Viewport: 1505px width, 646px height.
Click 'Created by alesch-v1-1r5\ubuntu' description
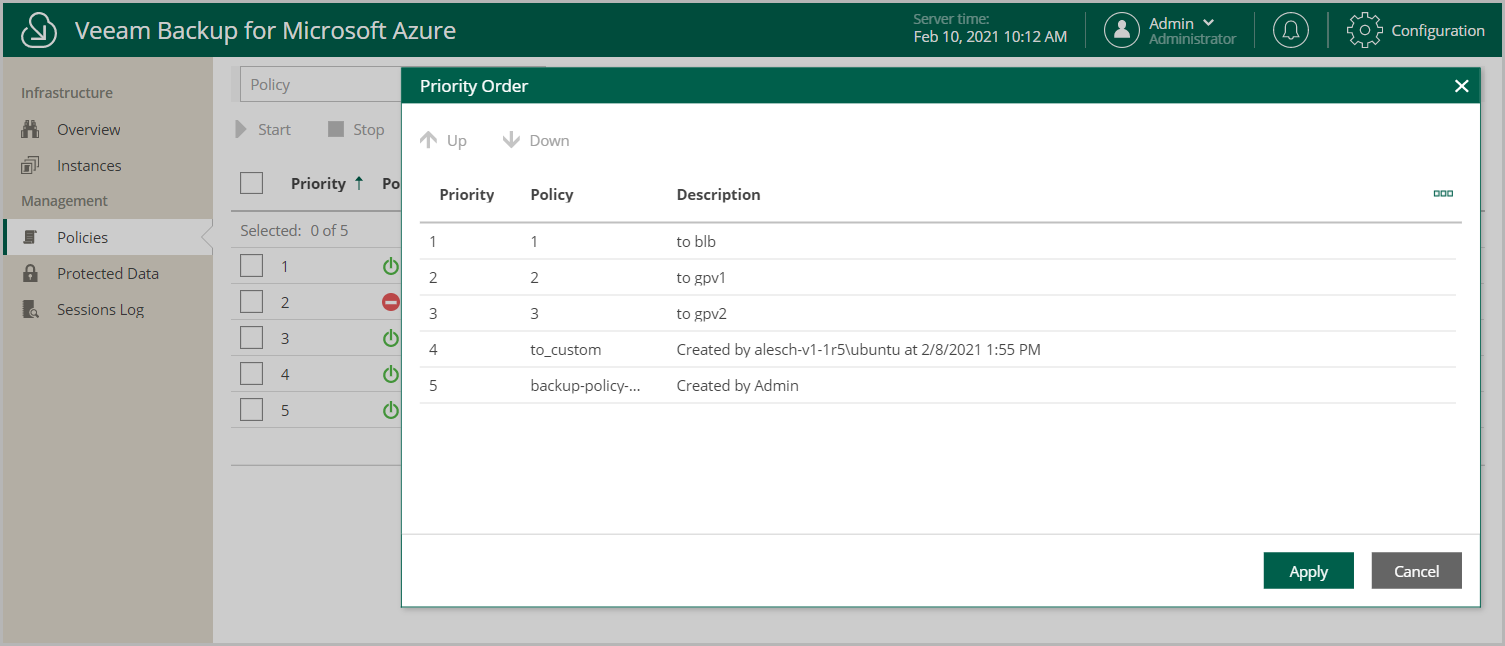tap(859, 350)
